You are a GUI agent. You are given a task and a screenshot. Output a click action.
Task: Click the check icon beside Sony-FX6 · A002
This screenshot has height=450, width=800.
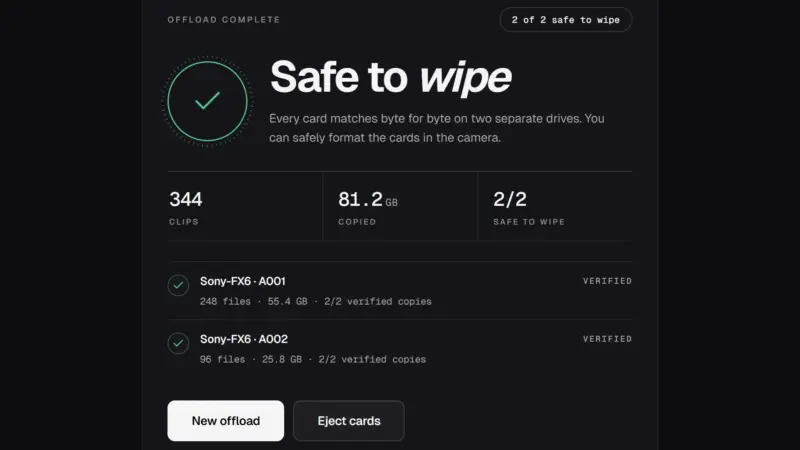(178, 343)
